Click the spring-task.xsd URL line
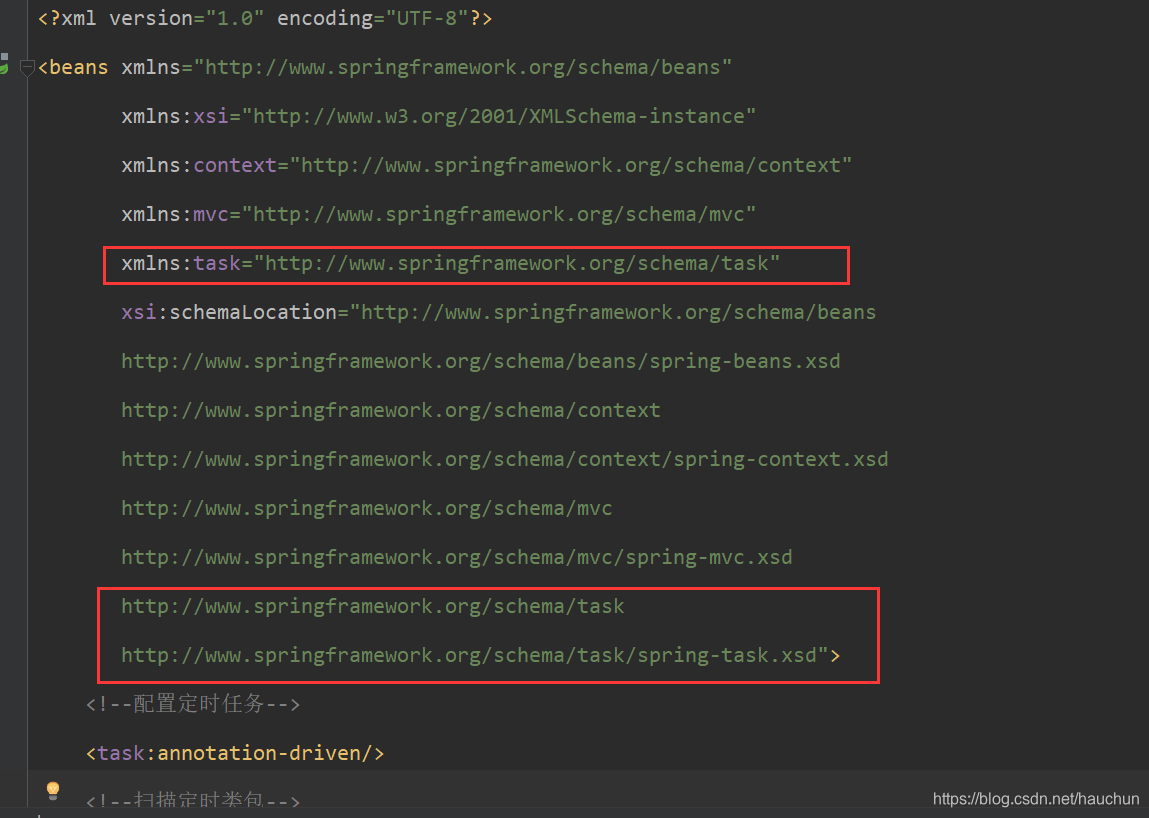This screenshot has height=818, width=1149. pyautogui.click(x=481, y=655)
